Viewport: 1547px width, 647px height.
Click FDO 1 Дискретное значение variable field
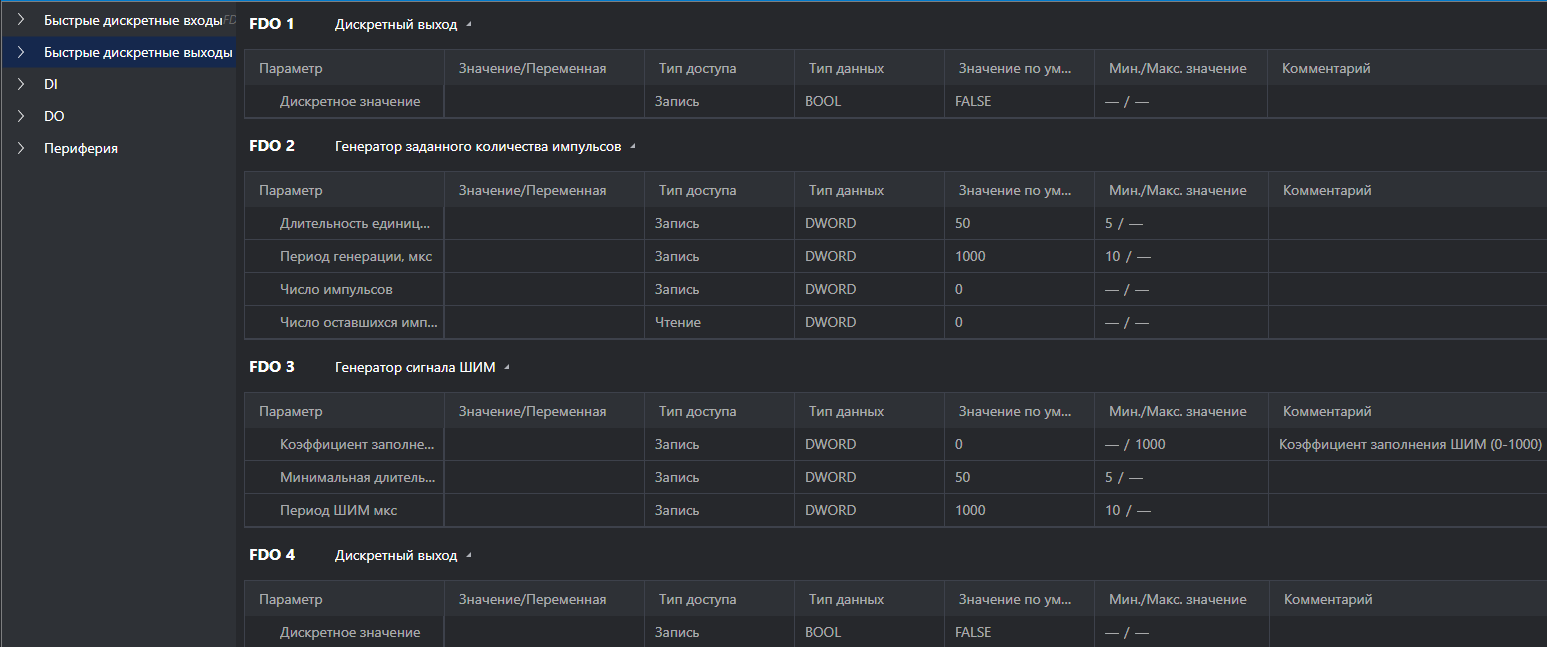[x=545, y=102]
